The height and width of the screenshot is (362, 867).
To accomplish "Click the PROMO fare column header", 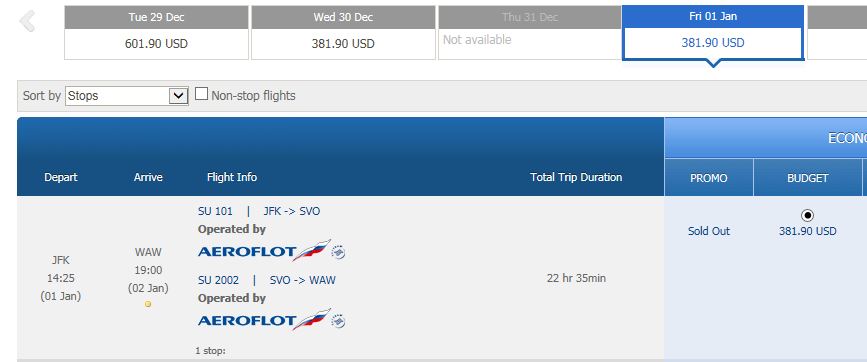I will pos(709,177).
